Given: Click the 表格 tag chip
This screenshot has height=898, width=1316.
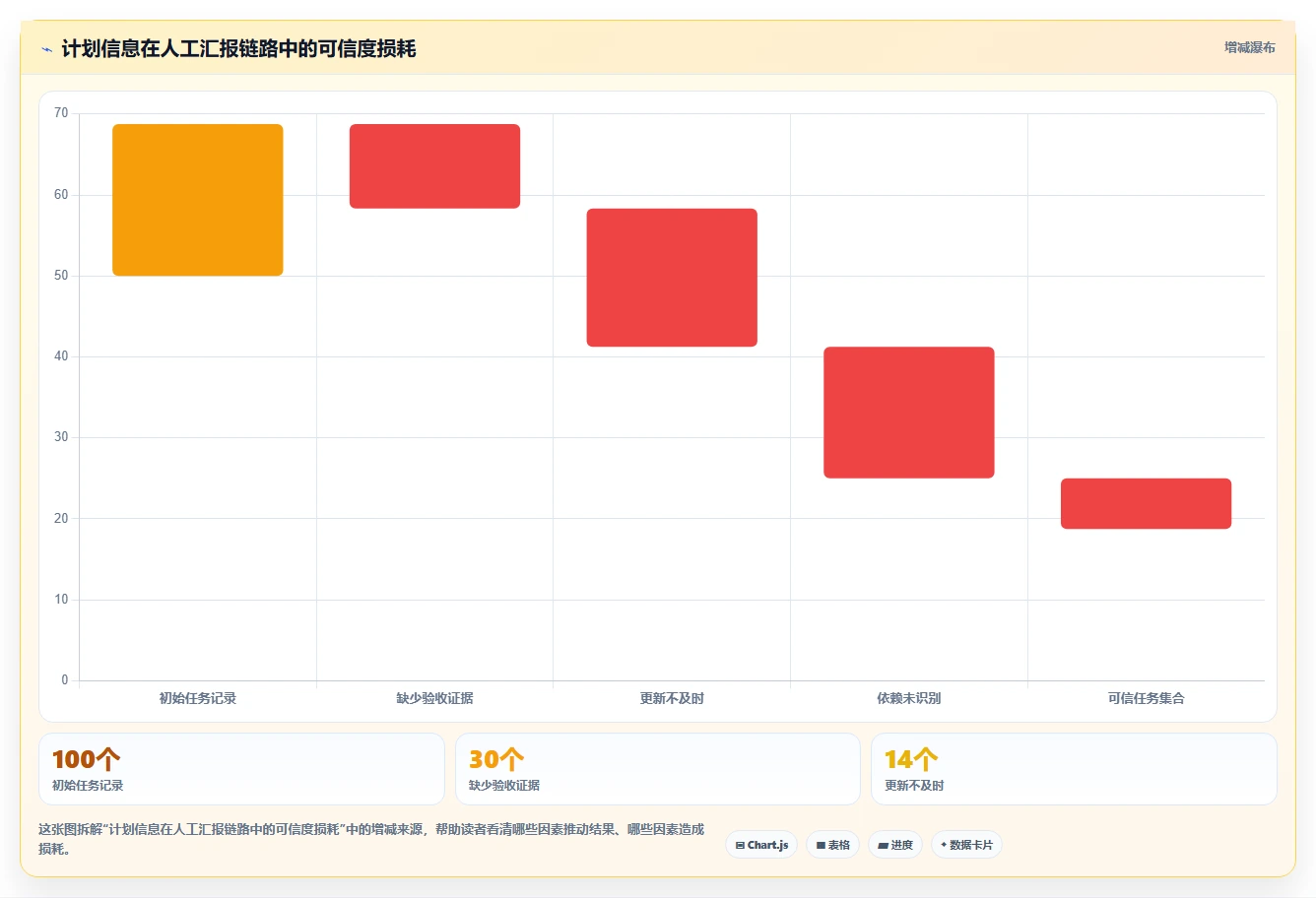Looking at the screenshot, I should pyautogui.click(x=832, y=845).
